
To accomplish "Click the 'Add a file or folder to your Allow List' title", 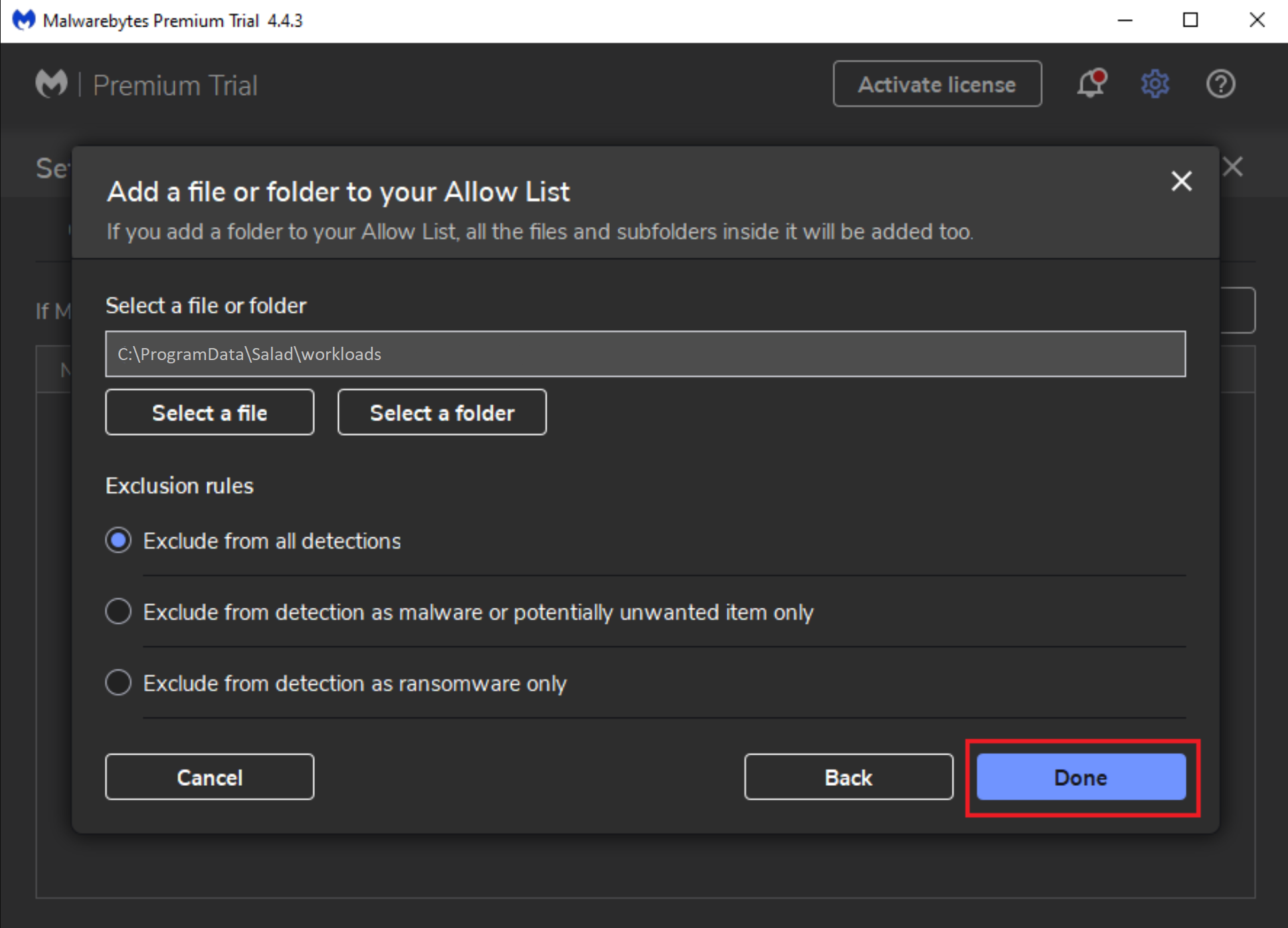I will tap(338, 192).
